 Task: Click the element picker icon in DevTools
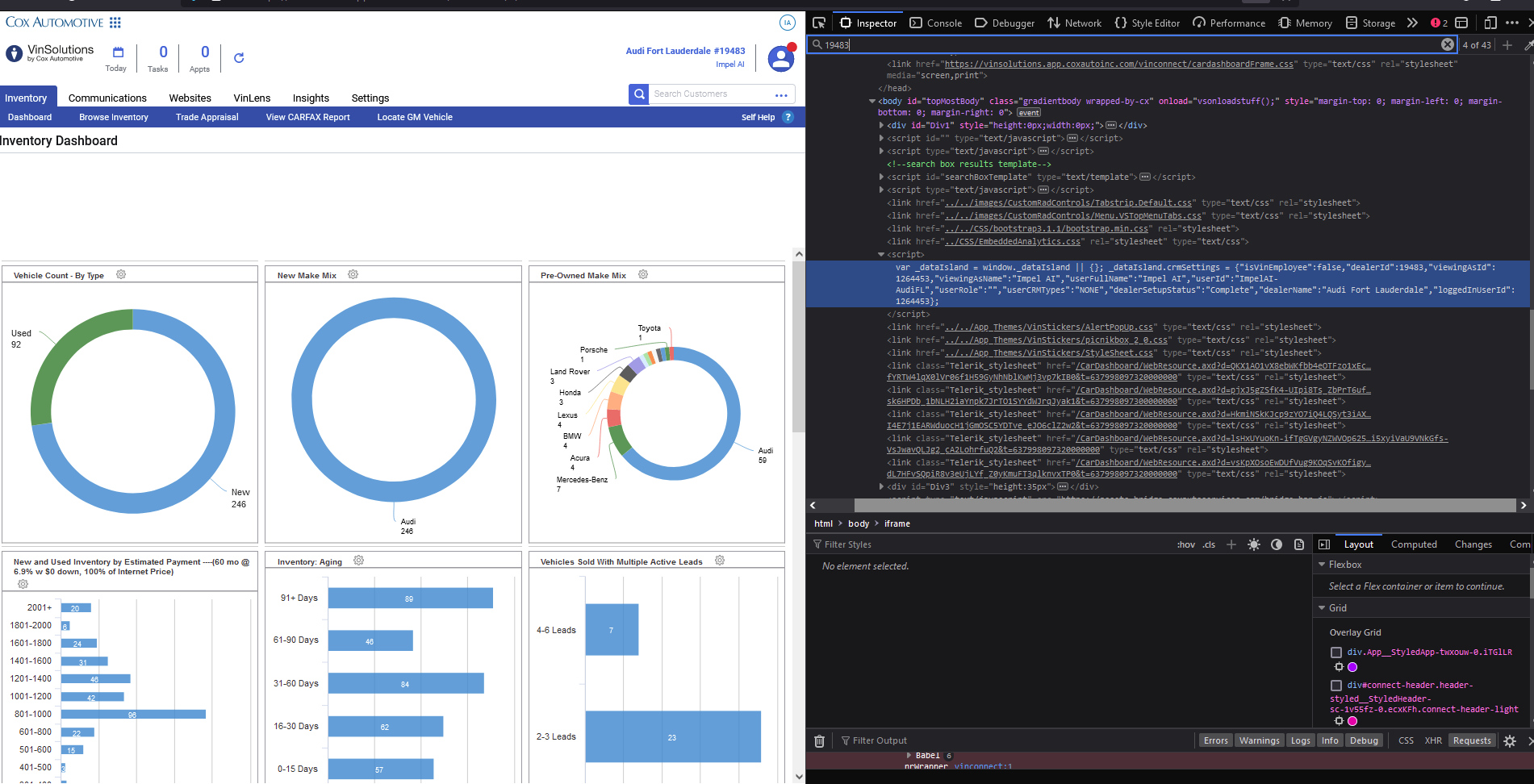point(819,23)
